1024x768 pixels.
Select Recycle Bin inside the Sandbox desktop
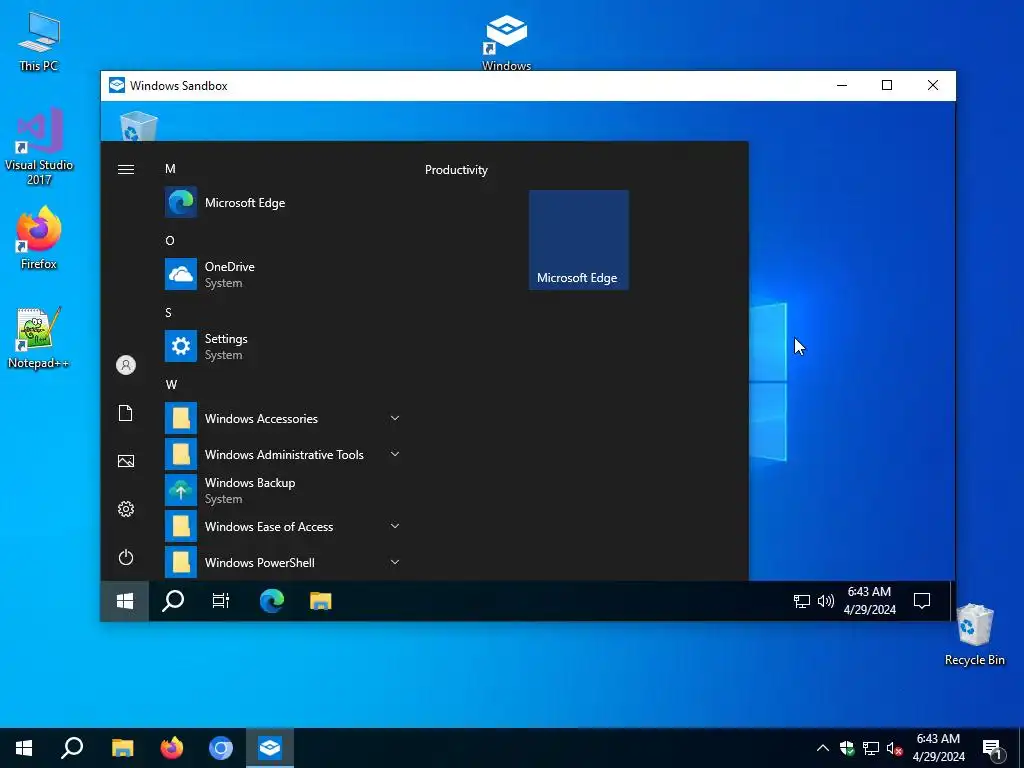coord(138,125)
